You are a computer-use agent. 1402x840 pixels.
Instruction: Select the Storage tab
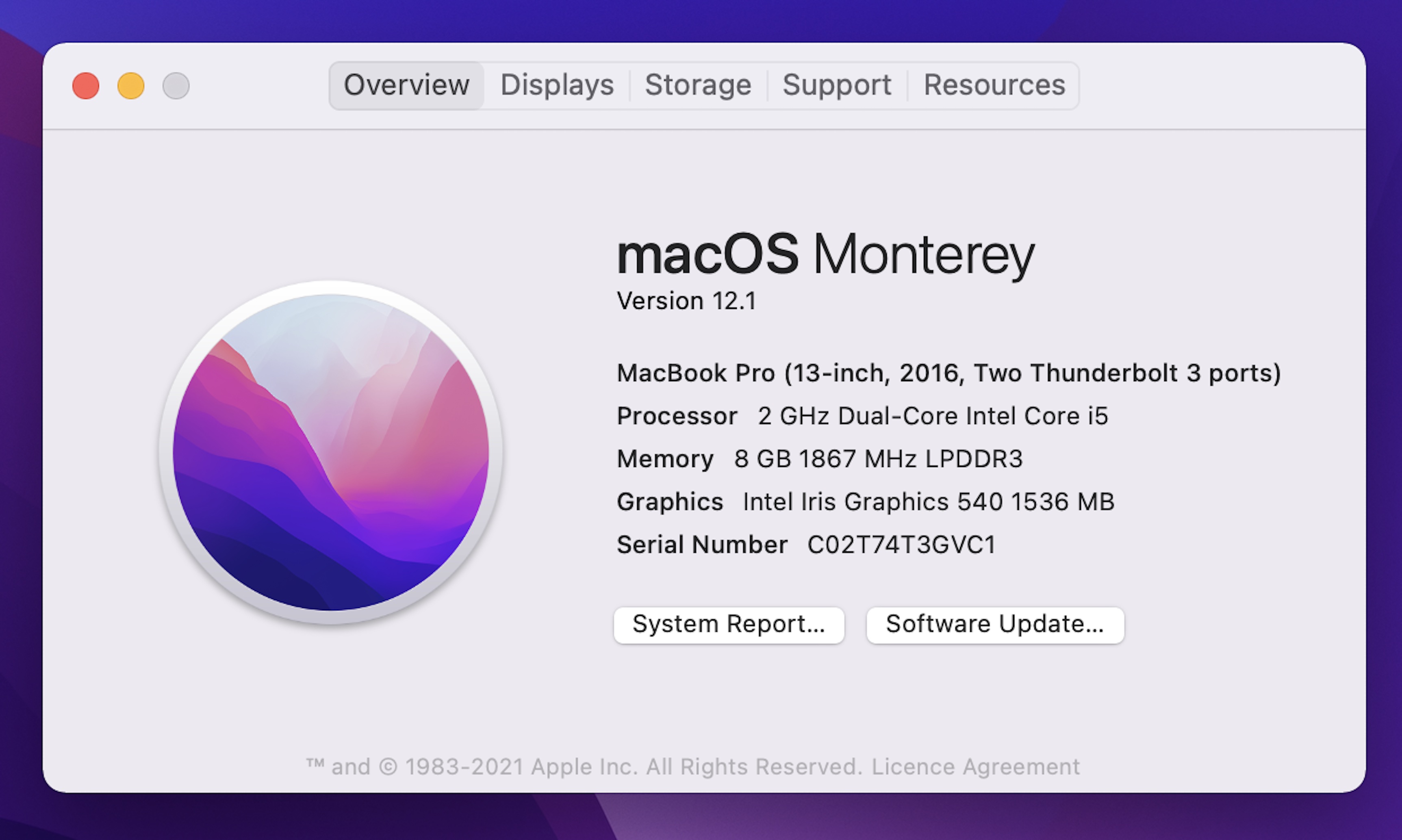[698, 85]
